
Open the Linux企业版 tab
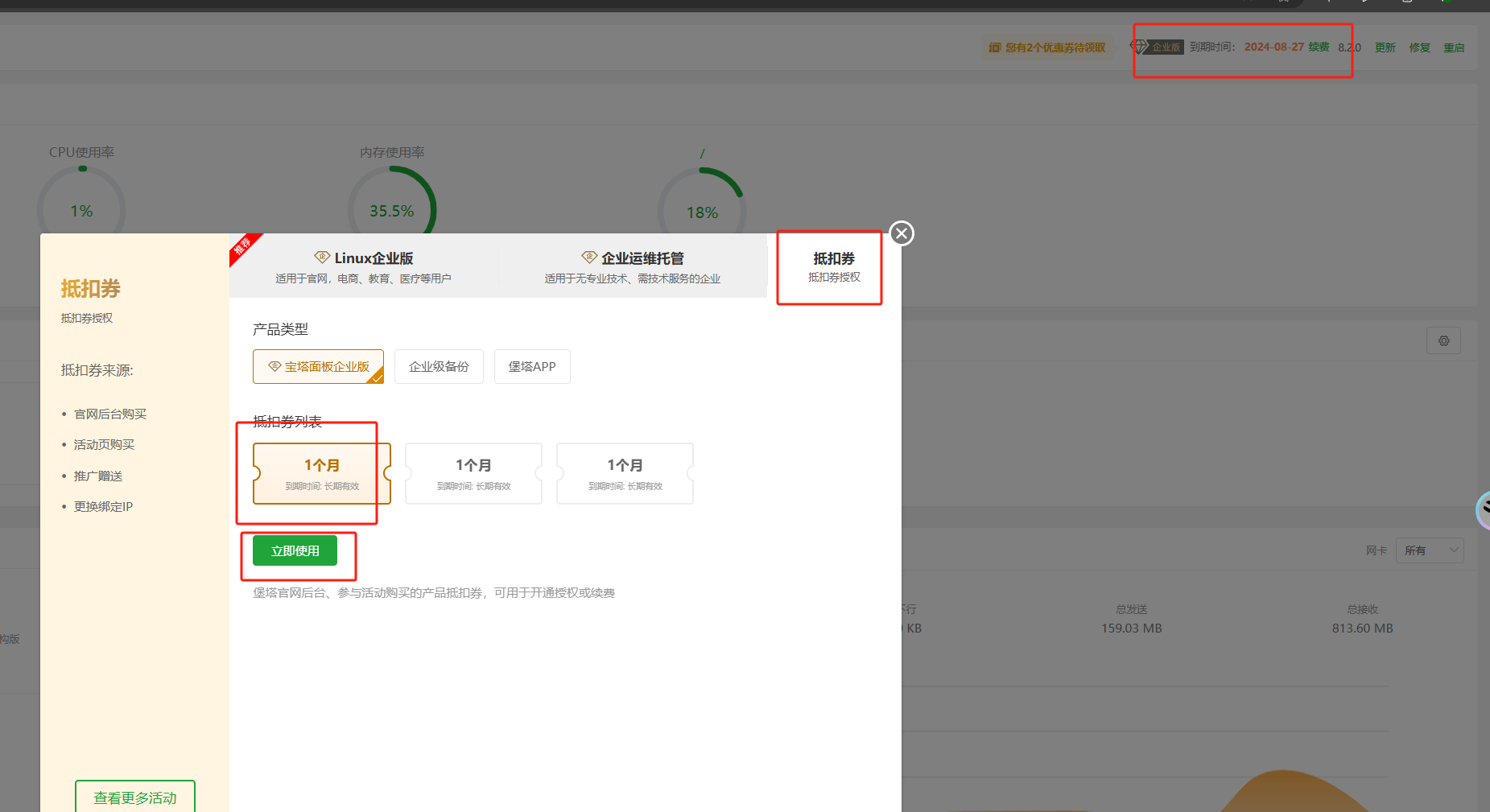click(364, 266)
